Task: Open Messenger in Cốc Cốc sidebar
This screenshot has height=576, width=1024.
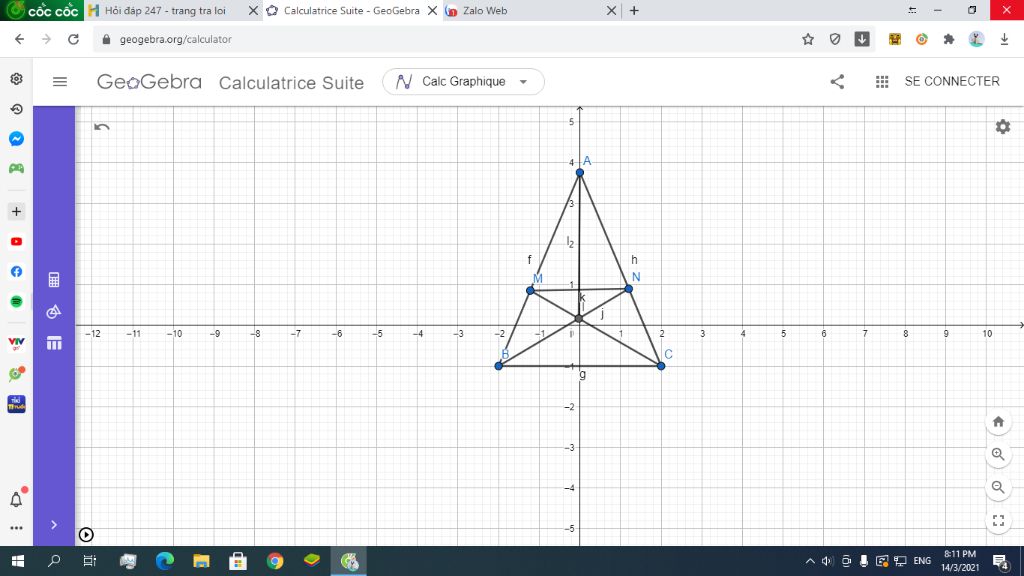Action: click(16, 138)
